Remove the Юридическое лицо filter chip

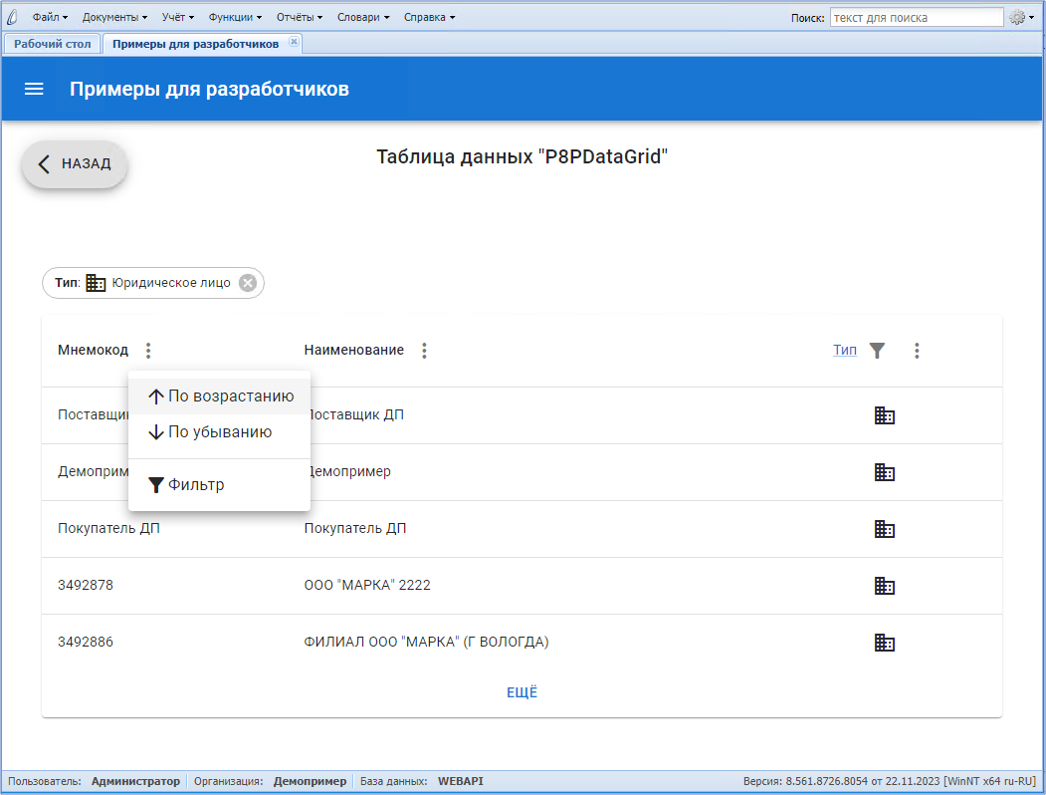(247, 283)
